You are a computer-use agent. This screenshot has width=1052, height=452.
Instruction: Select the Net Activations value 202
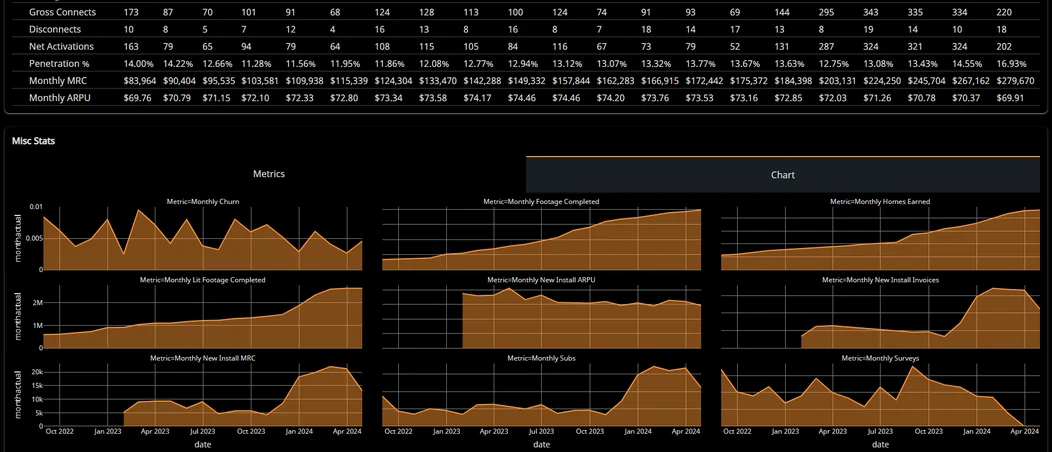pos(1004,46)
